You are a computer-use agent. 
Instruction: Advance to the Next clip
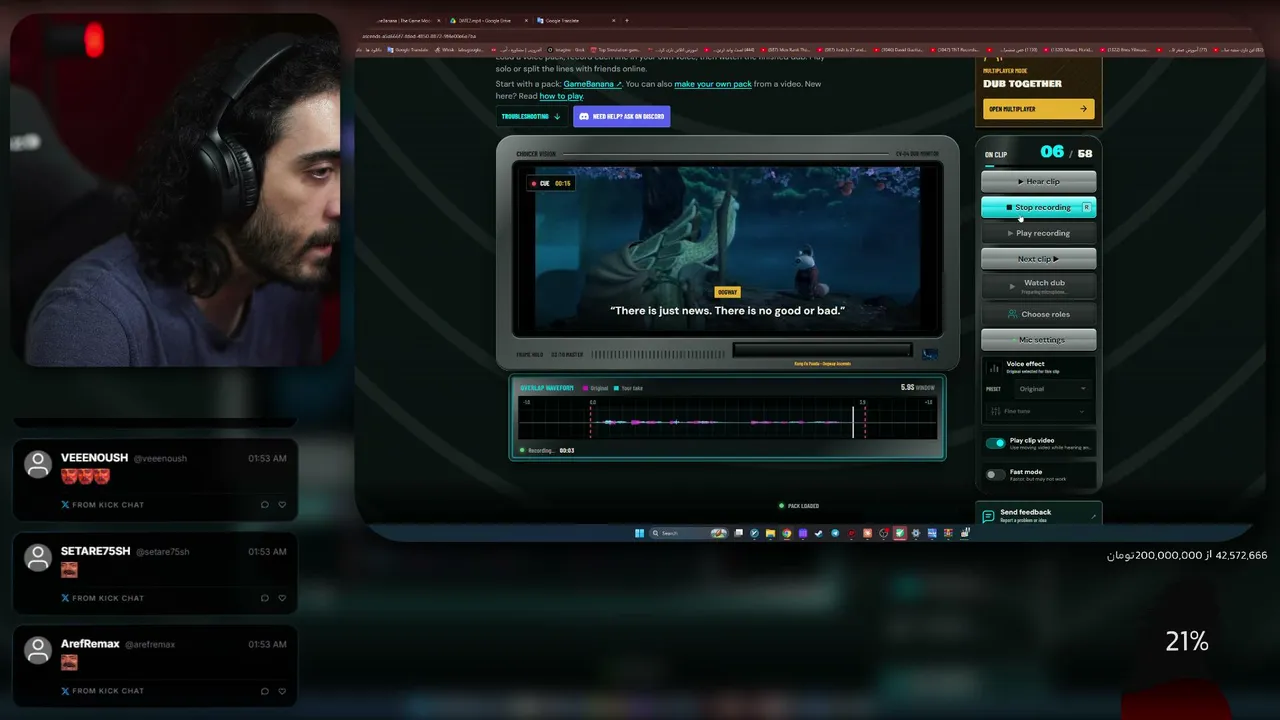click(1038, 259)
